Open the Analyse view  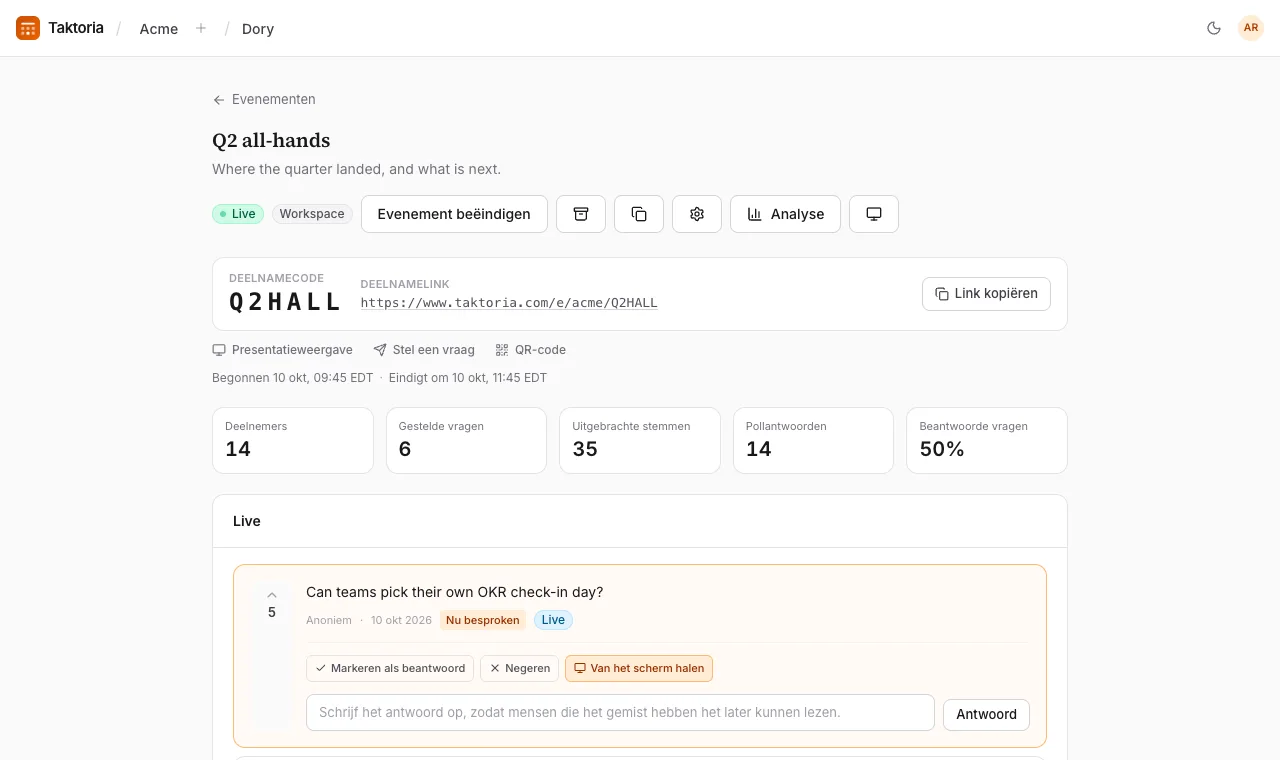tap(785, 214)
